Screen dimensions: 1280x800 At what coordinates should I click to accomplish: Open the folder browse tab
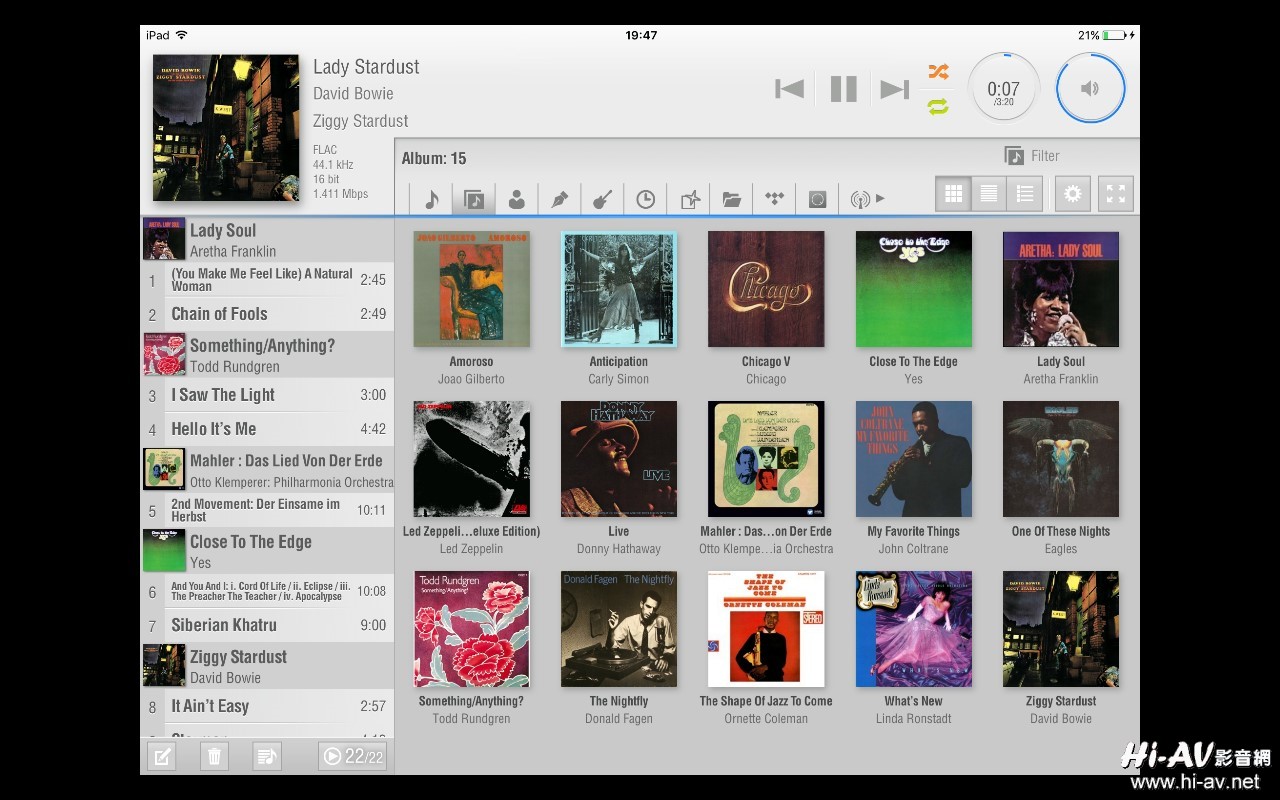tap(732, 198)
